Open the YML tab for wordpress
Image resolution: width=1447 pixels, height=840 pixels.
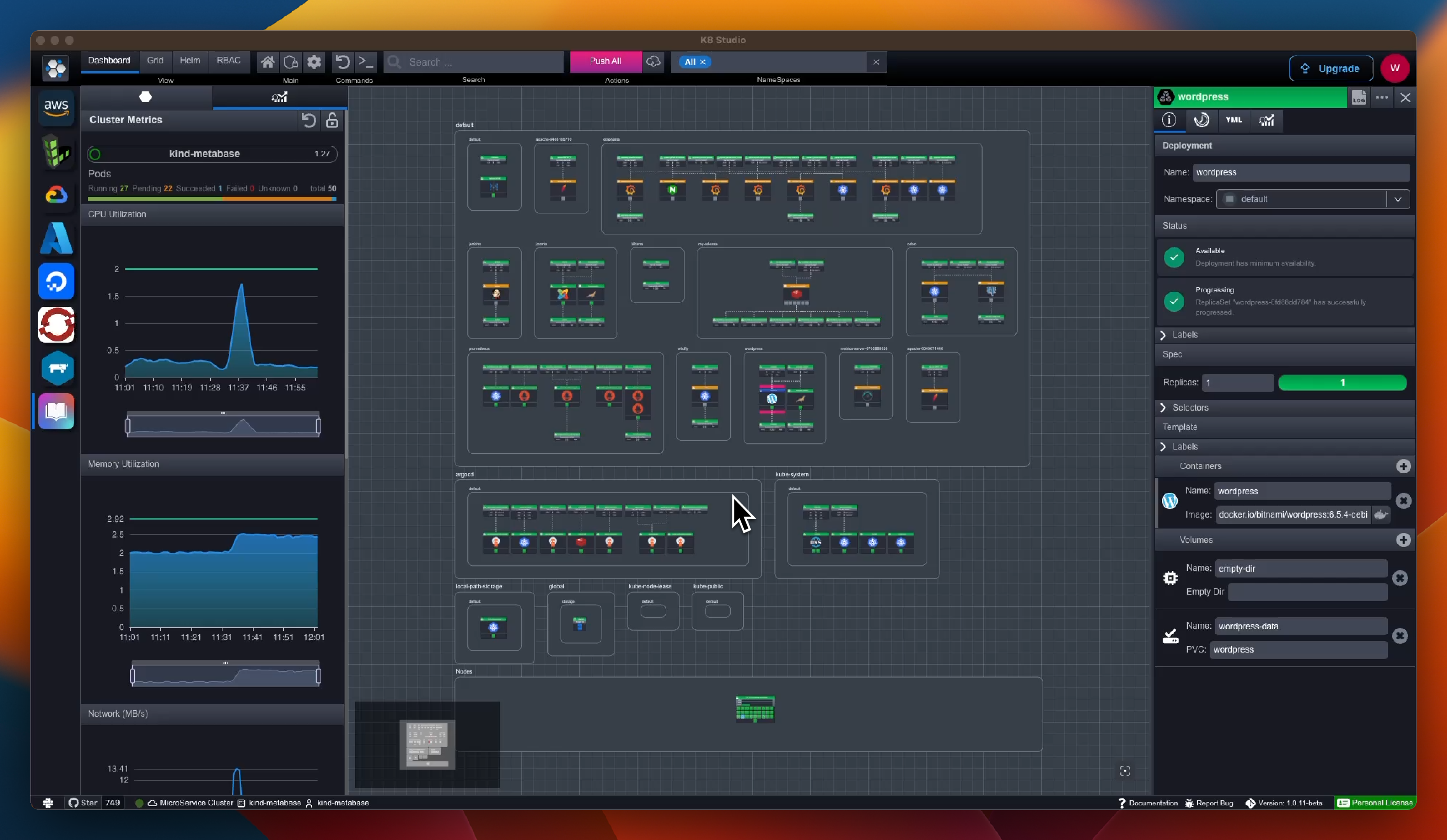[x=1233, y=120]
